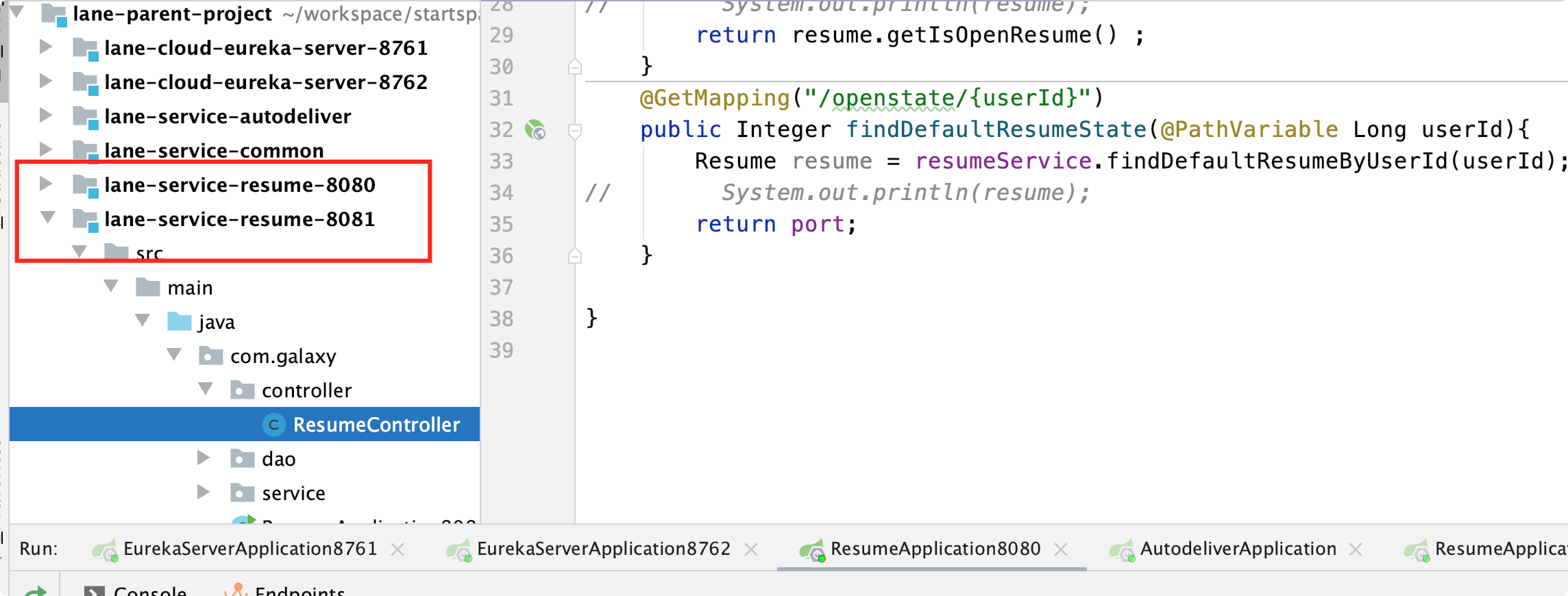
Task: Click the java source folder icon
Action: tap(180, 321)
